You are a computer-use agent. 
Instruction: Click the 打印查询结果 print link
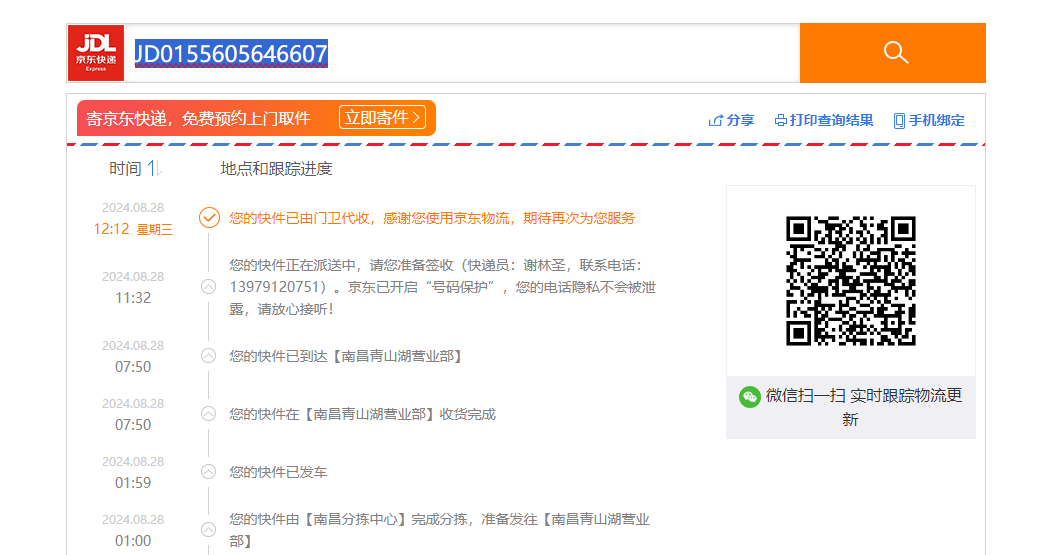coord(831,120)
